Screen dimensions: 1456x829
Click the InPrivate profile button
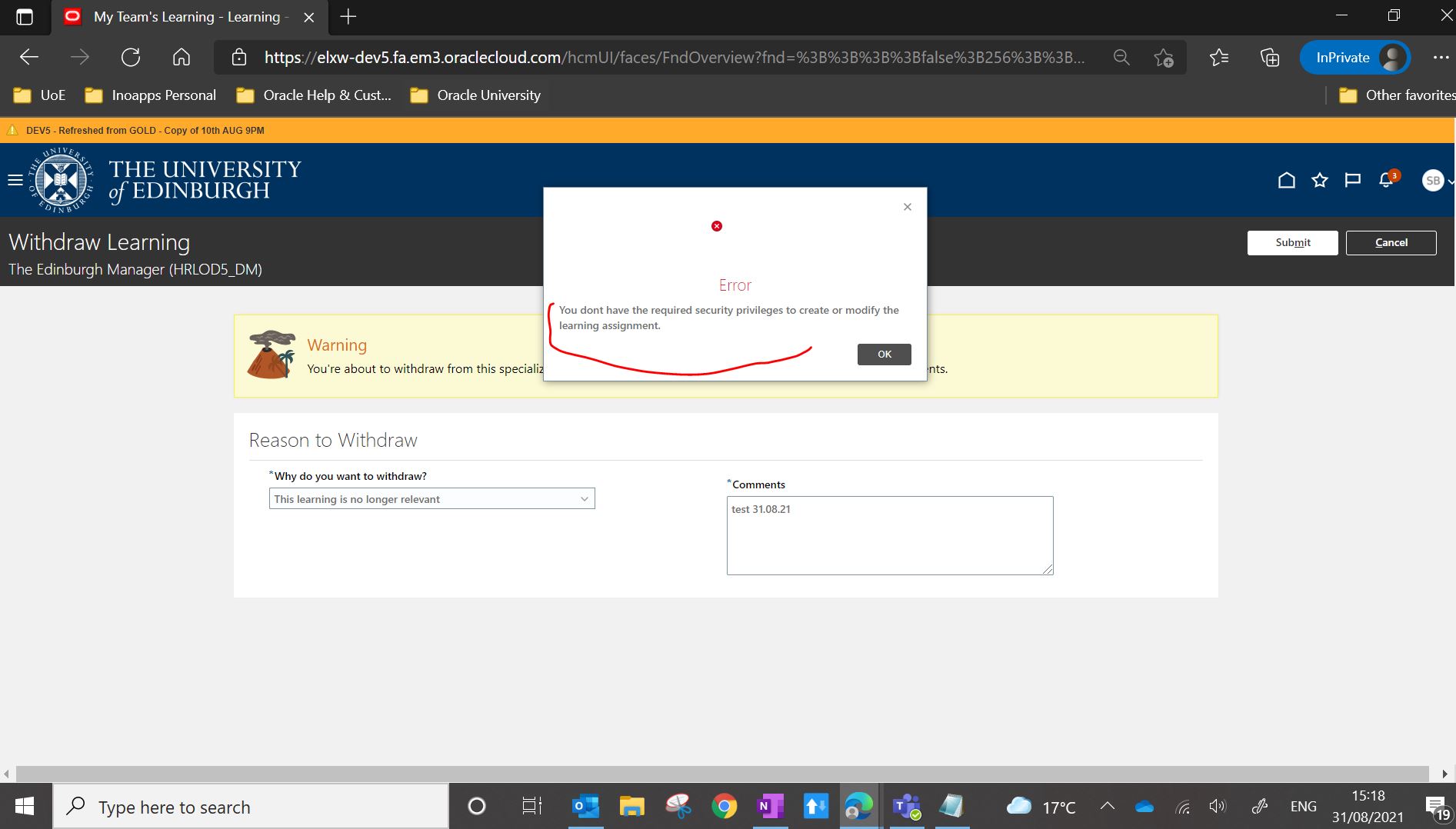pyautogui.click(x=1354, y=57)
